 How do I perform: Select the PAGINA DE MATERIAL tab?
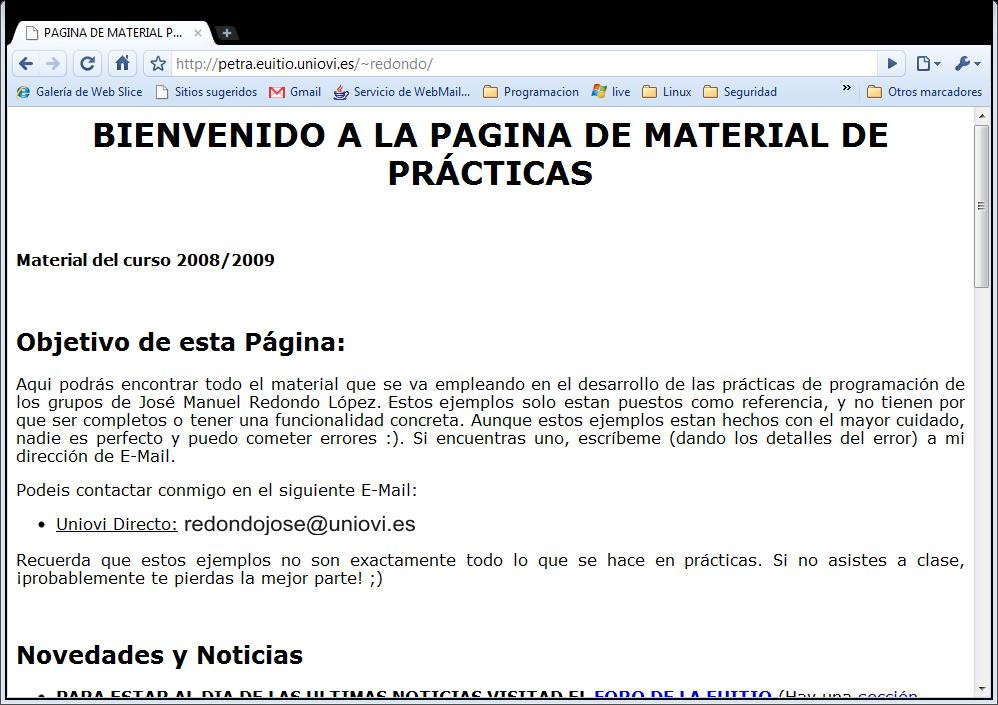[x=111, y=33]
